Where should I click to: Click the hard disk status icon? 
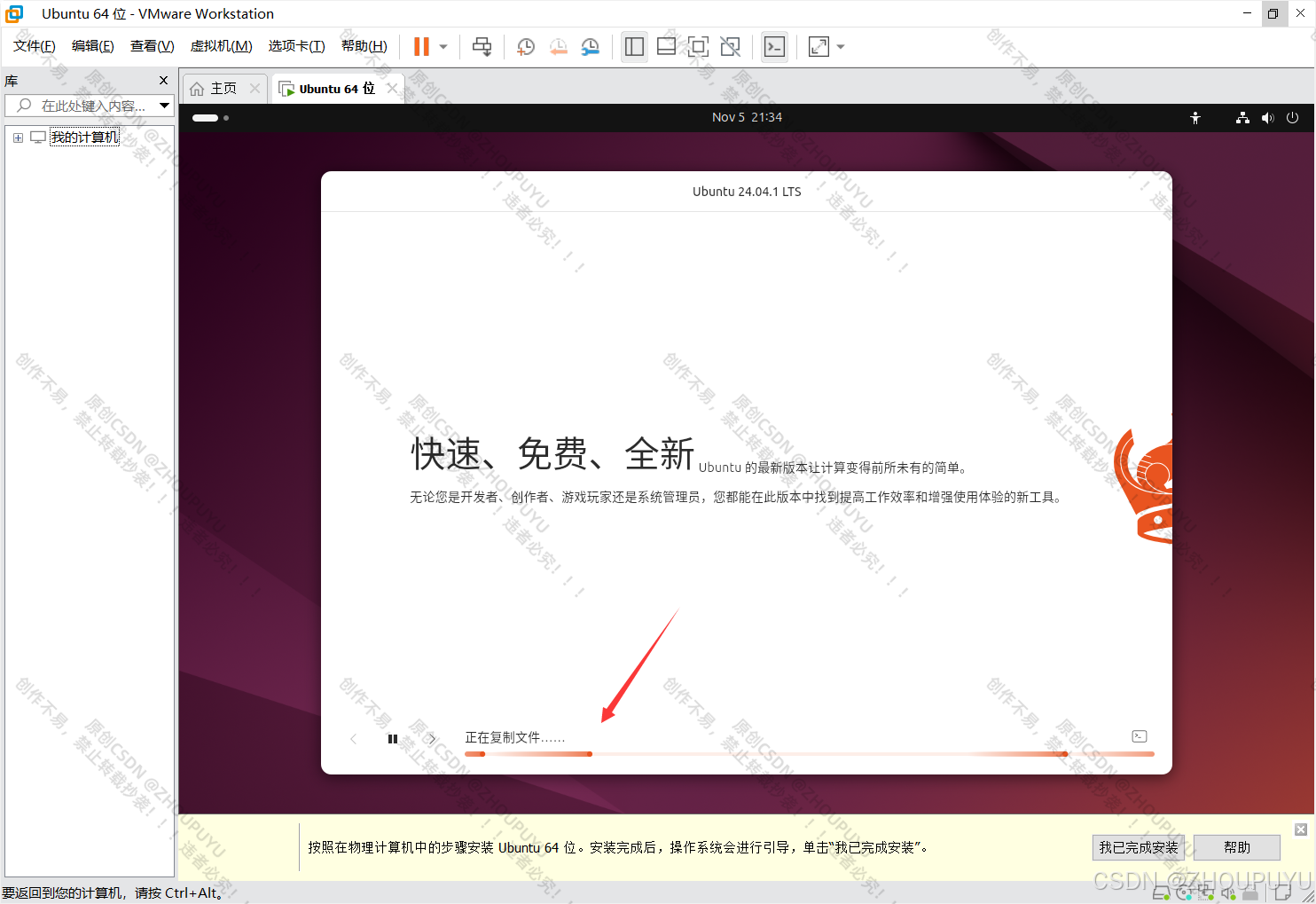[x=1160, y=893]
